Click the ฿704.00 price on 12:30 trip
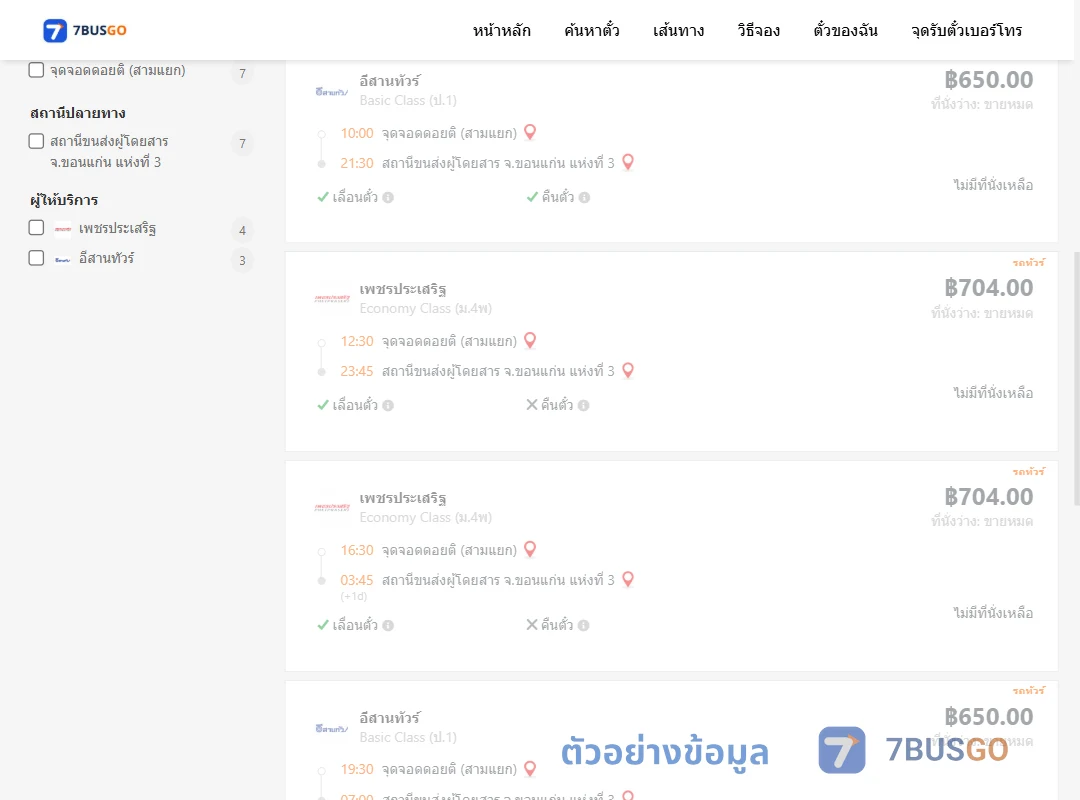 (988, 288)
